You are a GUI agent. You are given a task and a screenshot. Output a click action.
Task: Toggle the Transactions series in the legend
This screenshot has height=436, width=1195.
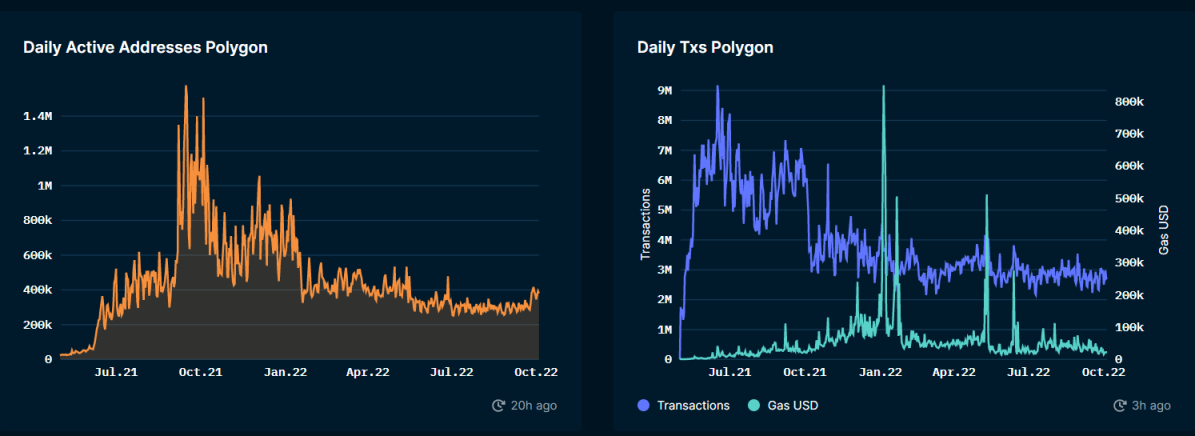tap(683, 406)
